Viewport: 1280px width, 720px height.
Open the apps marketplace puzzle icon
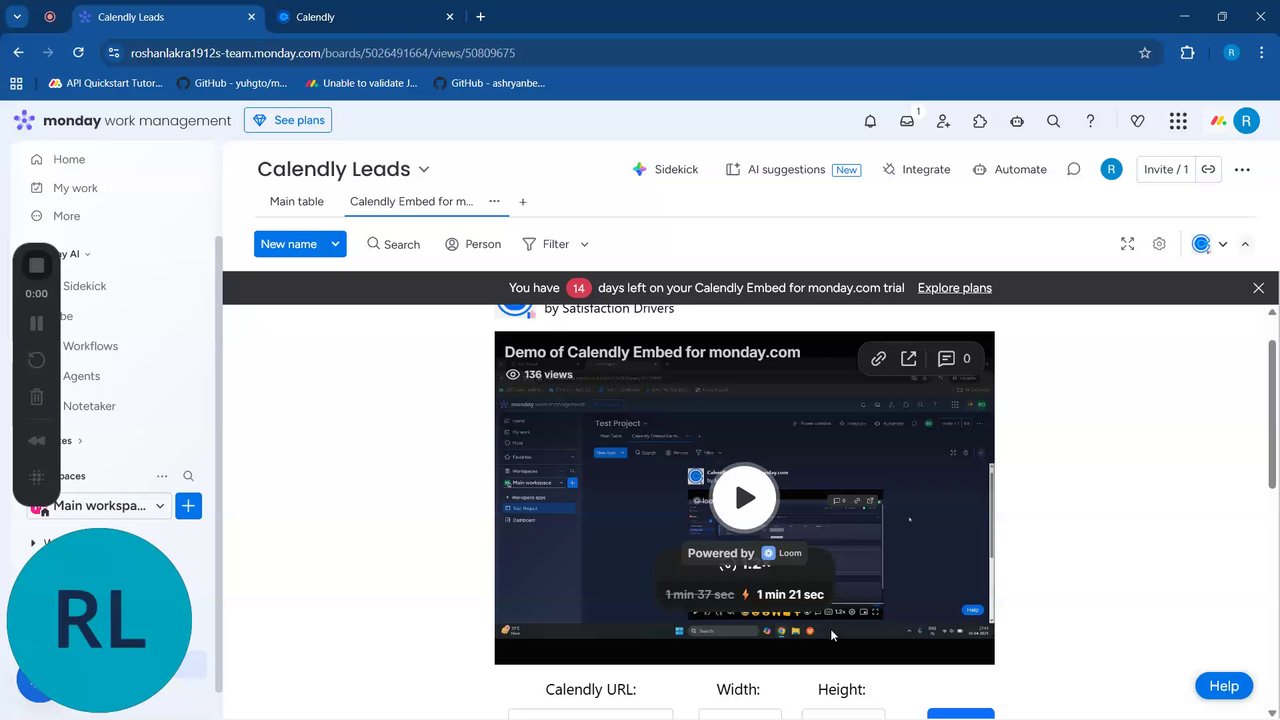pos(980,121)
